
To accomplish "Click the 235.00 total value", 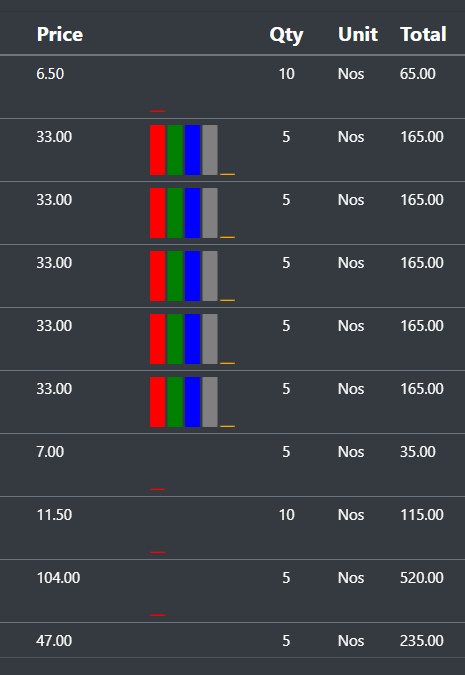I will point(422,641).
